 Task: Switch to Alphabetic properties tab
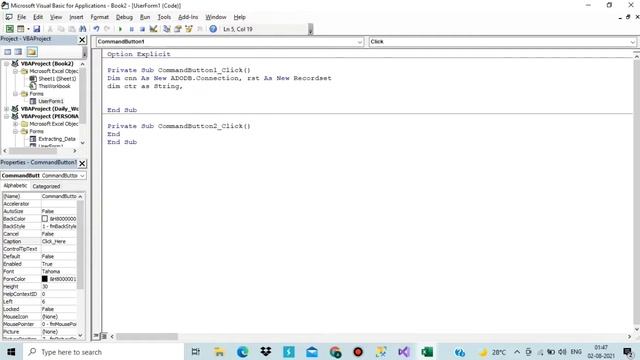tap(15, 186)
